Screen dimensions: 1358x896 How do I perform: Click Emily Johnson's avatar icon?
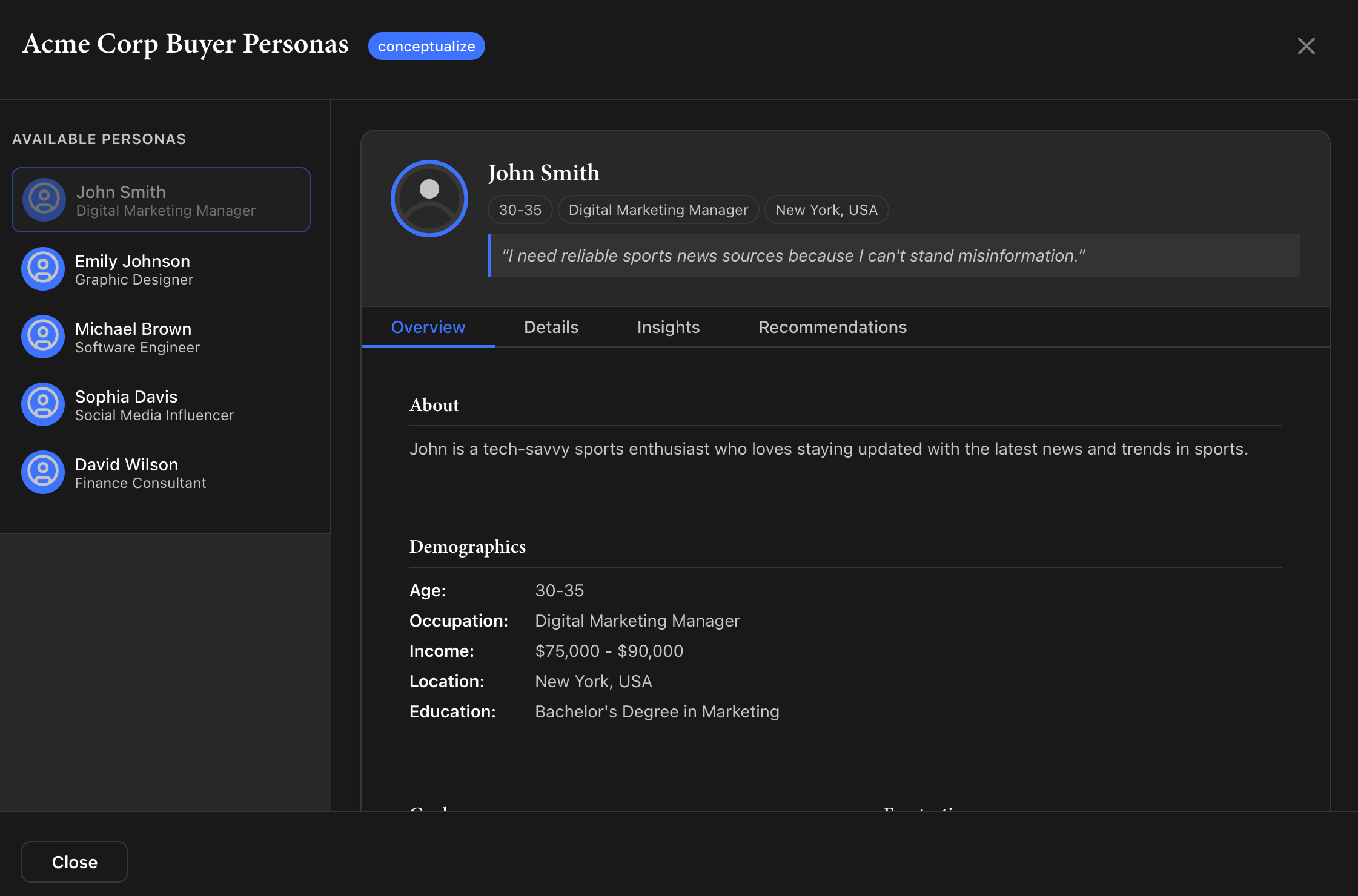pos(43,269)
